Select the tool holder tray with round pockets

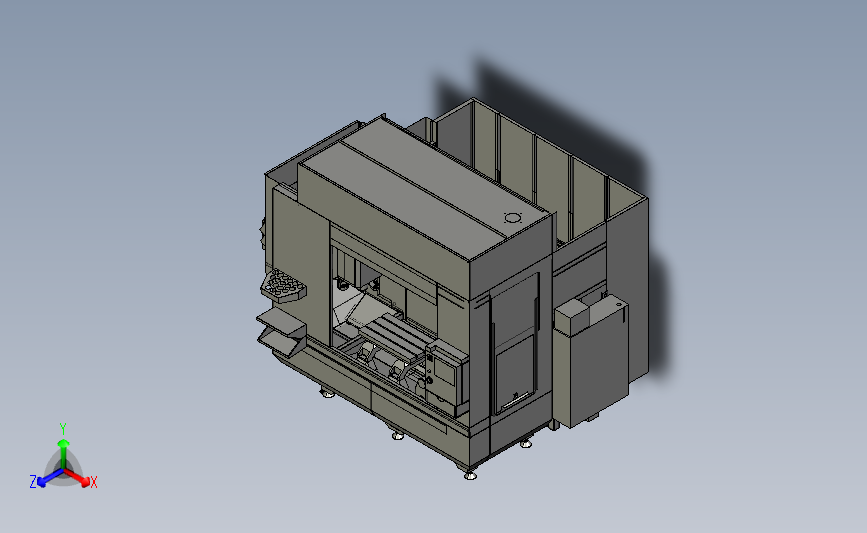point(283,286)
